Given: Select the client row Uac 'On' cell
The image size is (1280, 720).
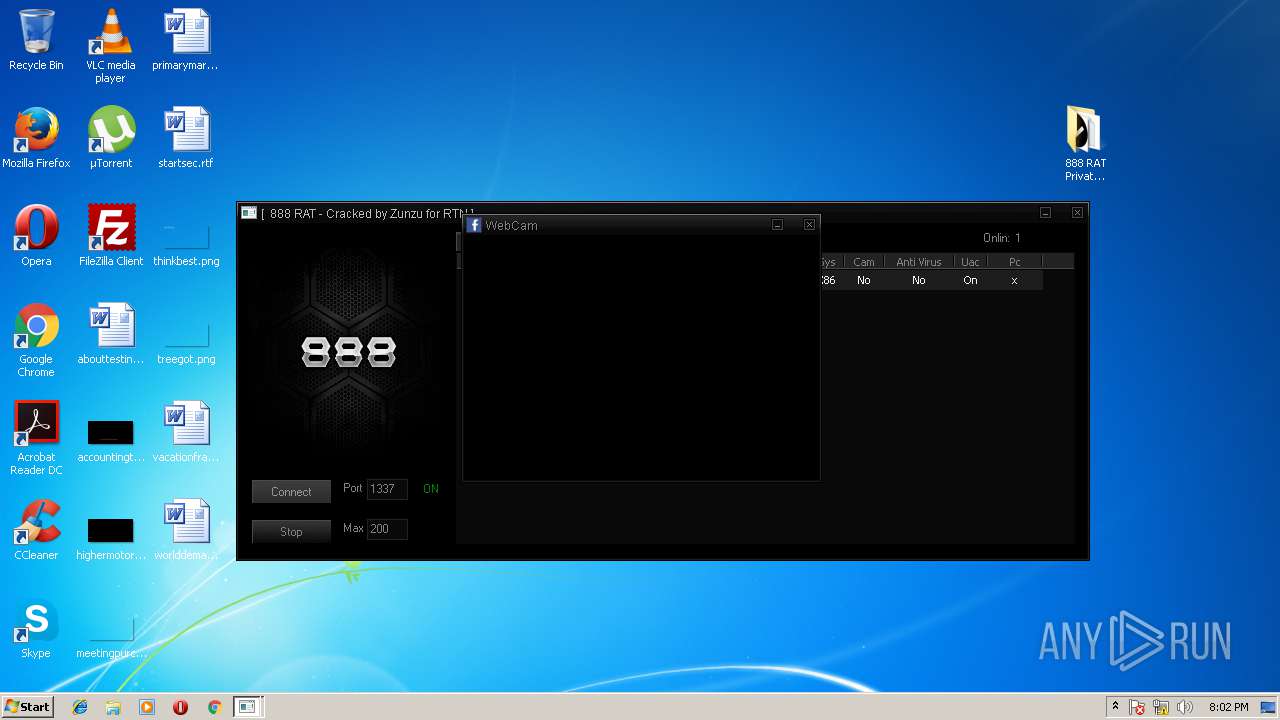Looking at the screenshot, I should (970, 281).
